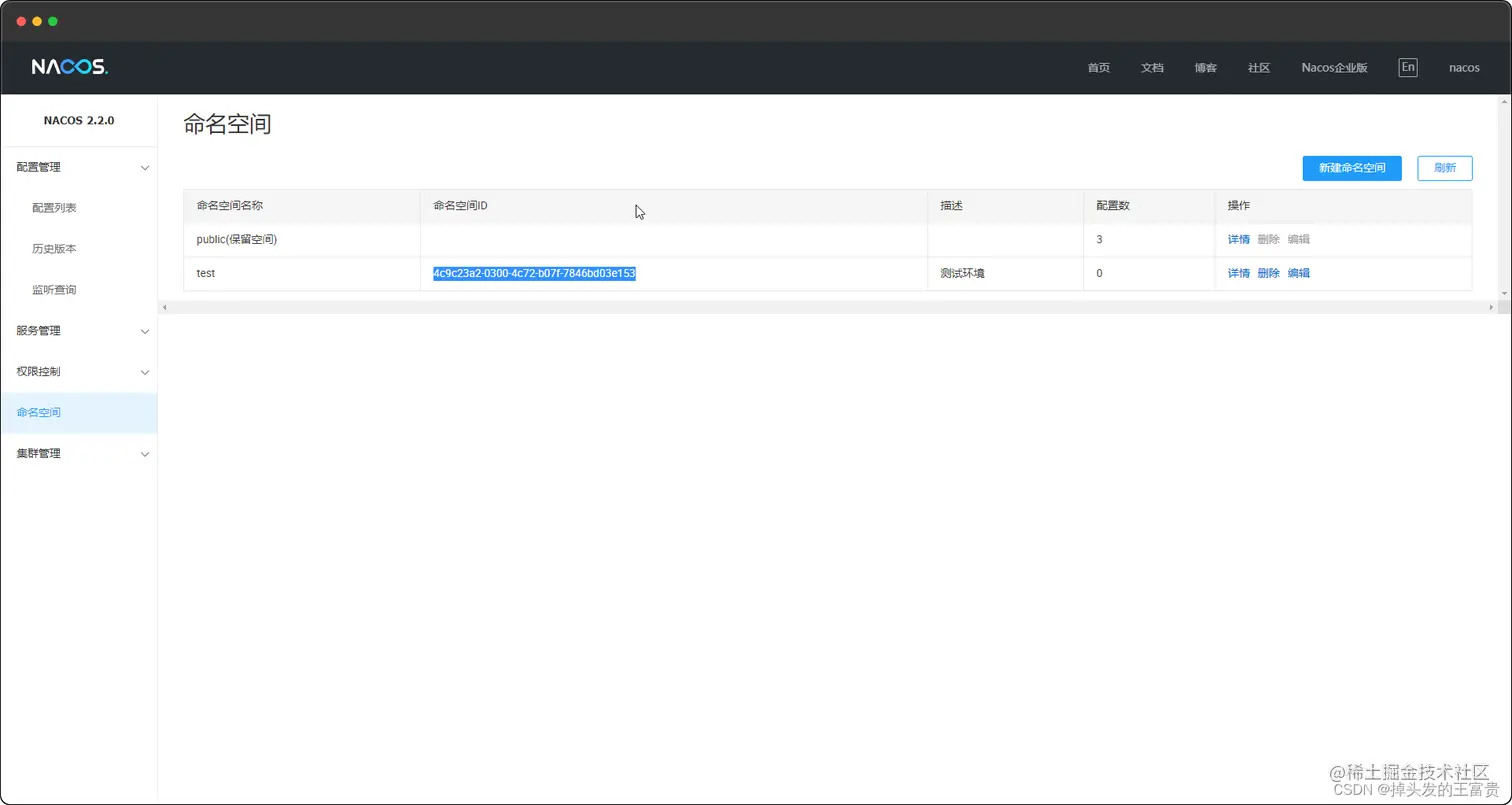Open 历史版本 in the sidebar
The image size is (1512, 805).
coord(55,248)
